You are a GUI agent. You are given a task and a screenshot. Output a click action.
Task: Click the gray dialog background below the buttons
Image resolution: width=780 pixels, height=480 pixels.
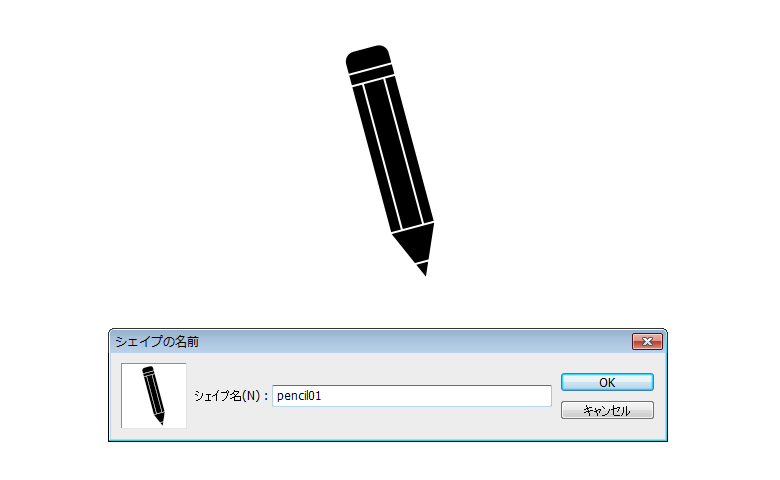click(x=607, y=430)
